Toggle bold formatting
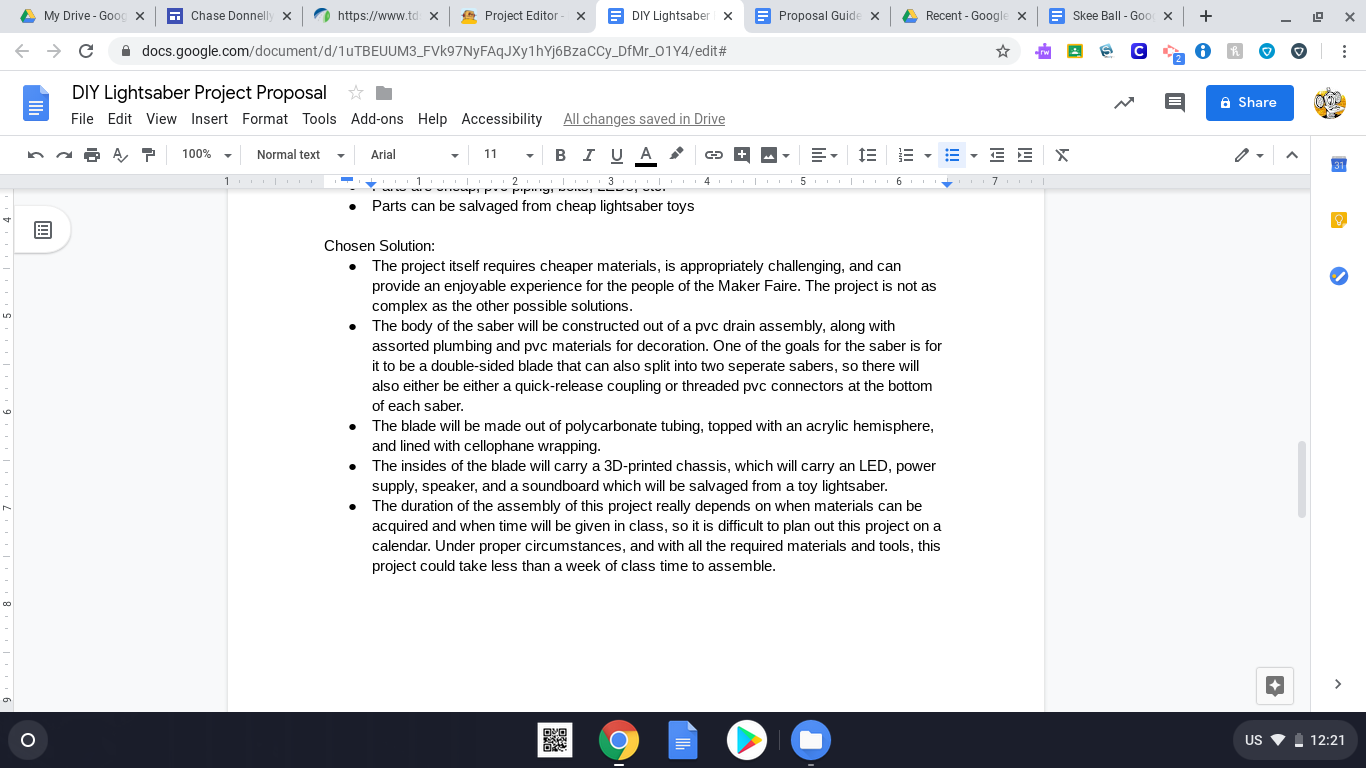The height and width of the screenshot is (768, 1366). 560,155
